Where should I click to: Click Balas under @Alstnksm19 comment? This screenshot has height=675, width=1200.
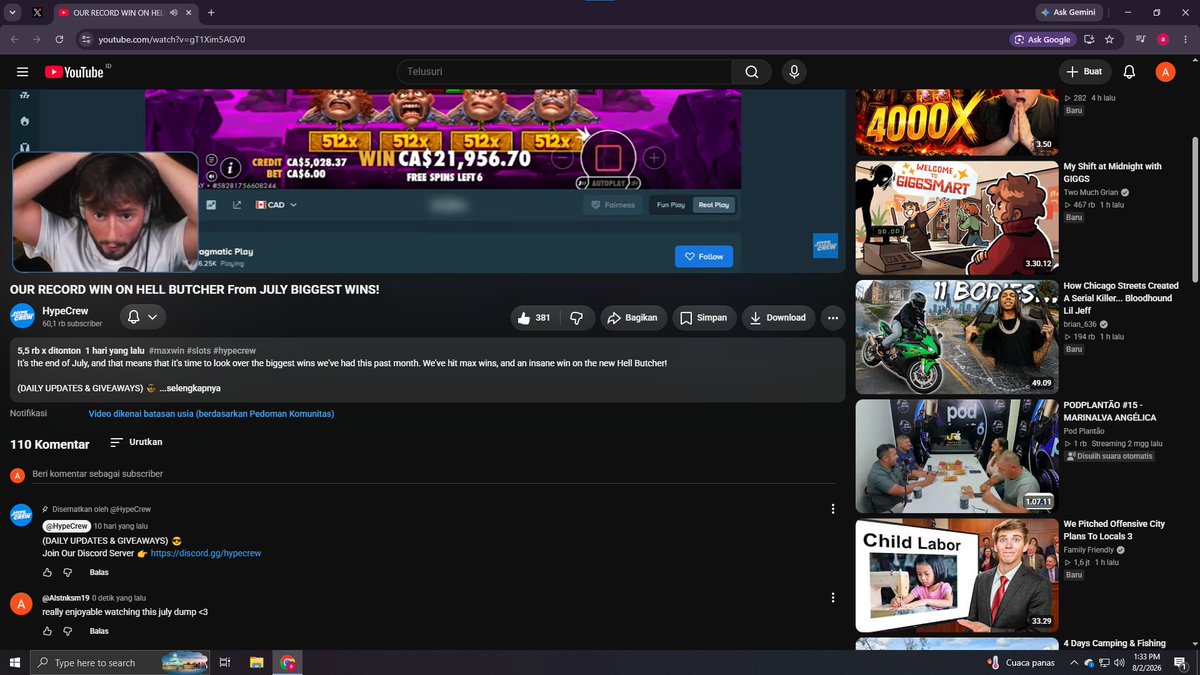99,631
